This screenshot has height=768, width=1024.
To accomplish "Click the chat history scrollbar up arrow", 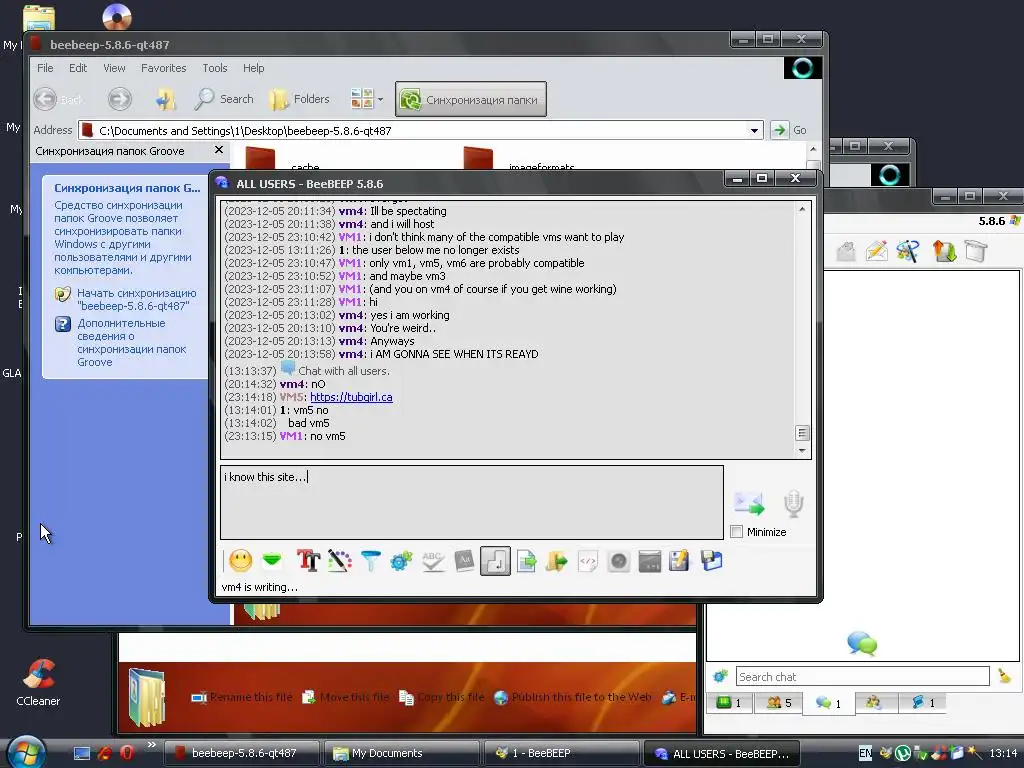I will 802,209.
